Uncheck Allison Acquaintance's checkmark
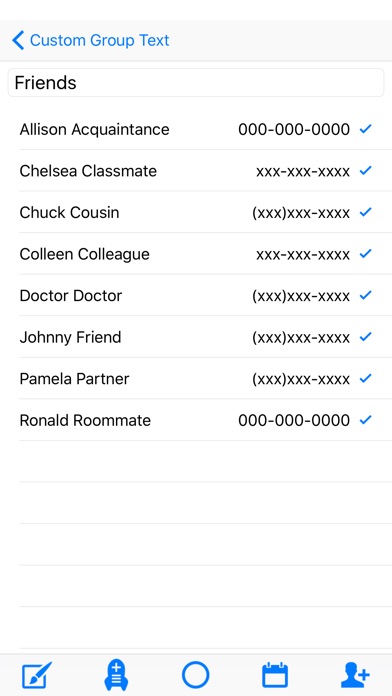 click(365, 129)
